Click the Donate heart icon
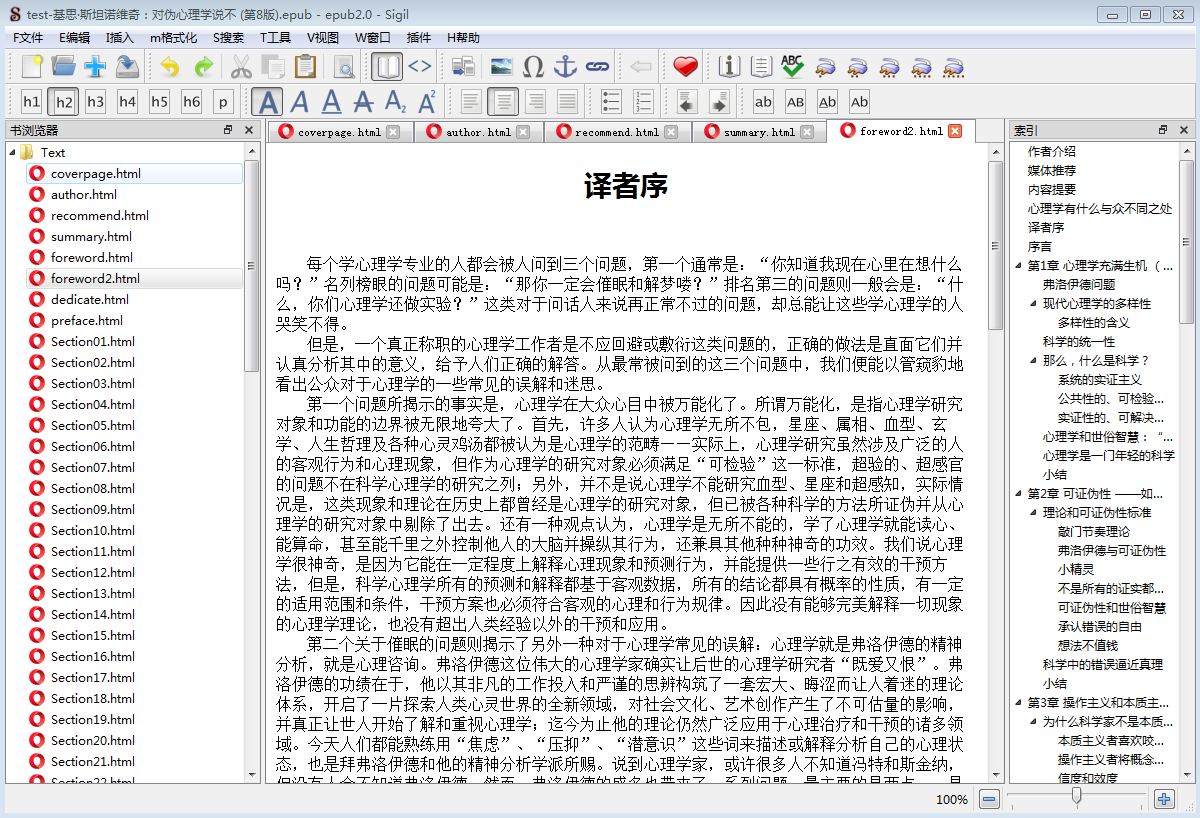This screenshot has width=1200, height=818. click(x=685, y=66)
